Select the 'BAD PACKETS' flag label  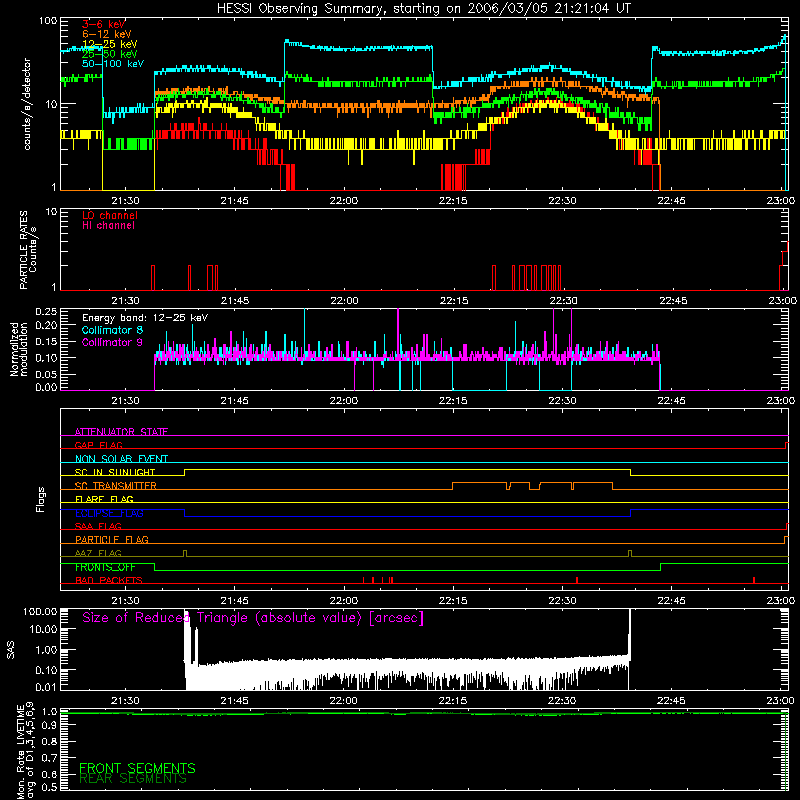[109, 580]
